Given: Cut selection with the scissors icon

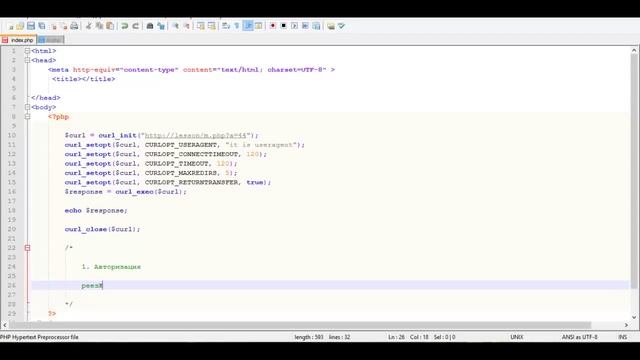Looking at the screenshot, I should click(88, 26).
